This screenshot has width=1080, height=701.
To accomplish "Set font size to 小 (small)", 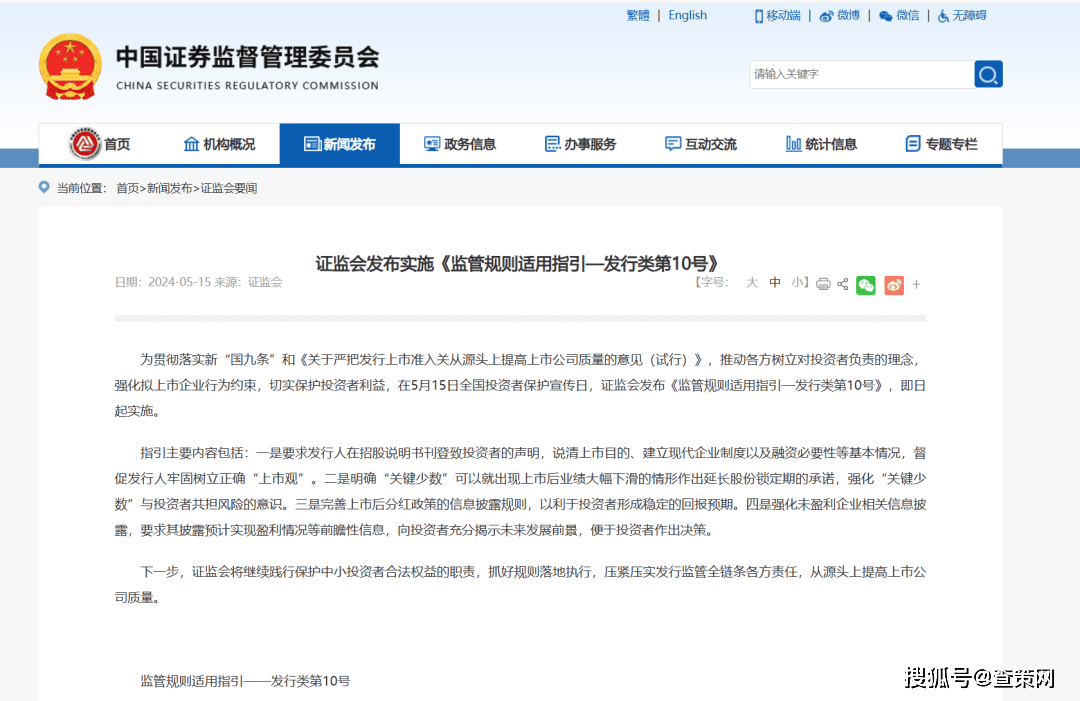I will 798,283.
